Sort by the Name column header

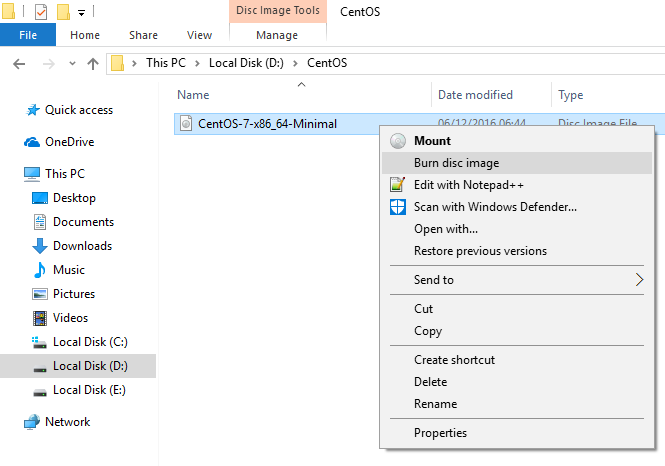tap(193, 95)
